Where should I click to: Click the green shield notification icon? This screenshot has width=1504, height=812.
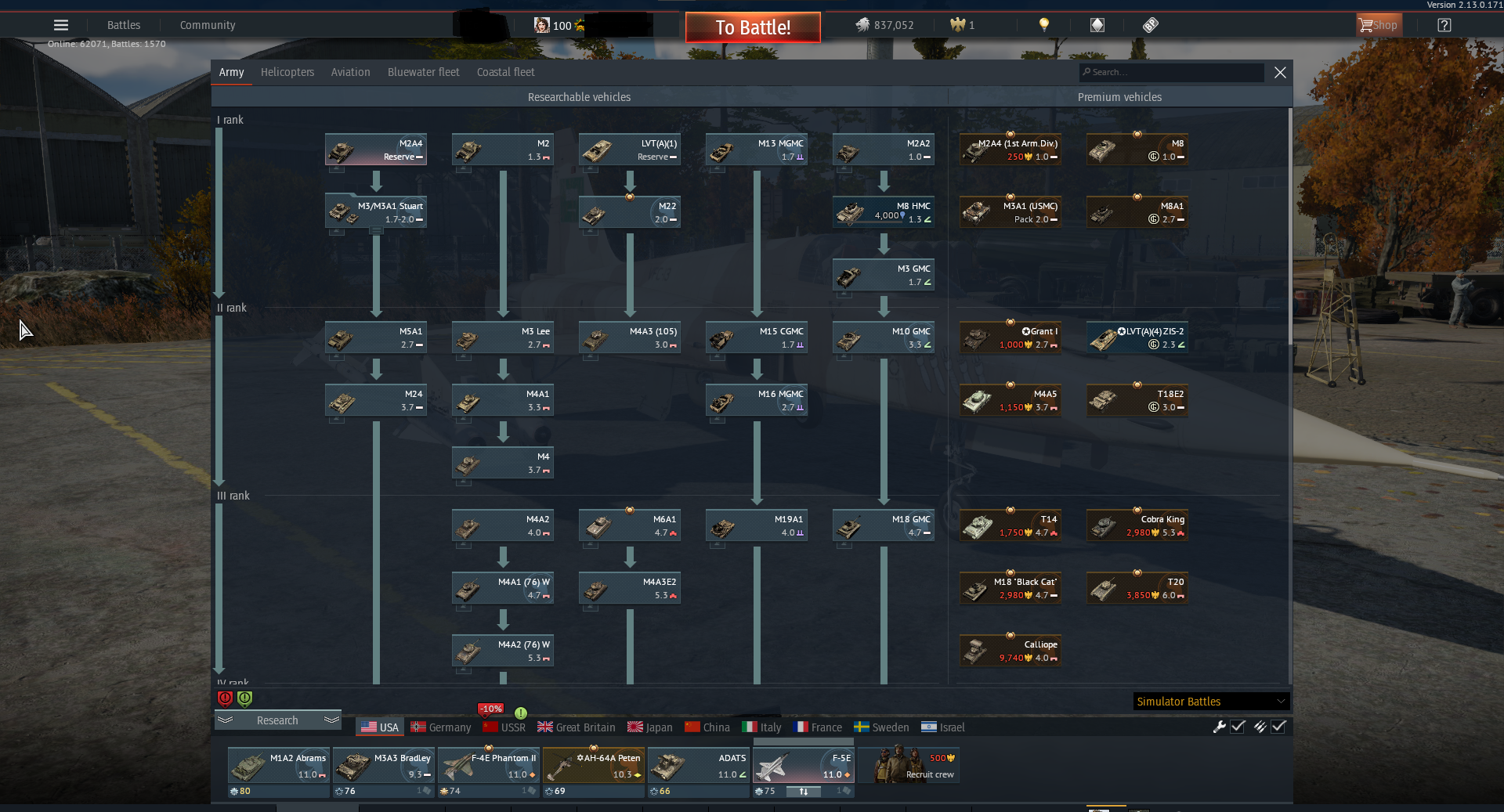pos(245,698)
